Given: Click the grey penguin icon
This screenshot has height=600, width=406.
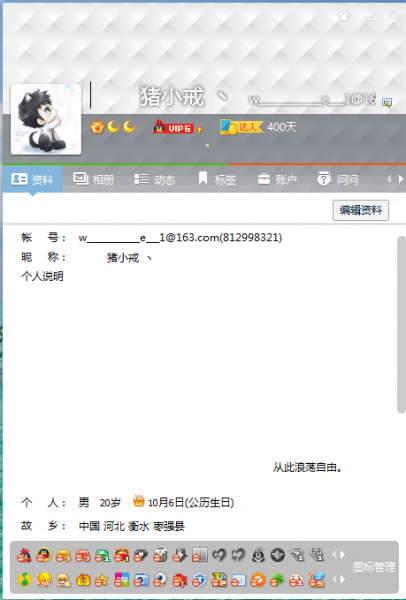Looking at the screenshot, I should [x=258, y=554].
